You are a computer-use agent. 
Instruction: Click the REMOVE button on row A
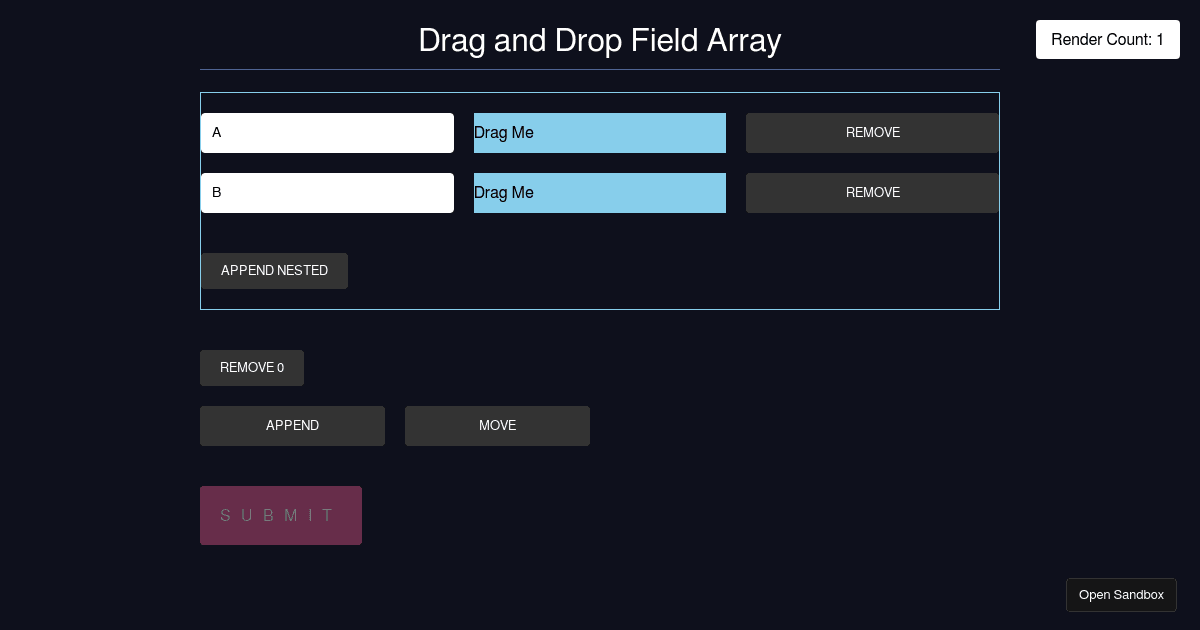point(872,133)
